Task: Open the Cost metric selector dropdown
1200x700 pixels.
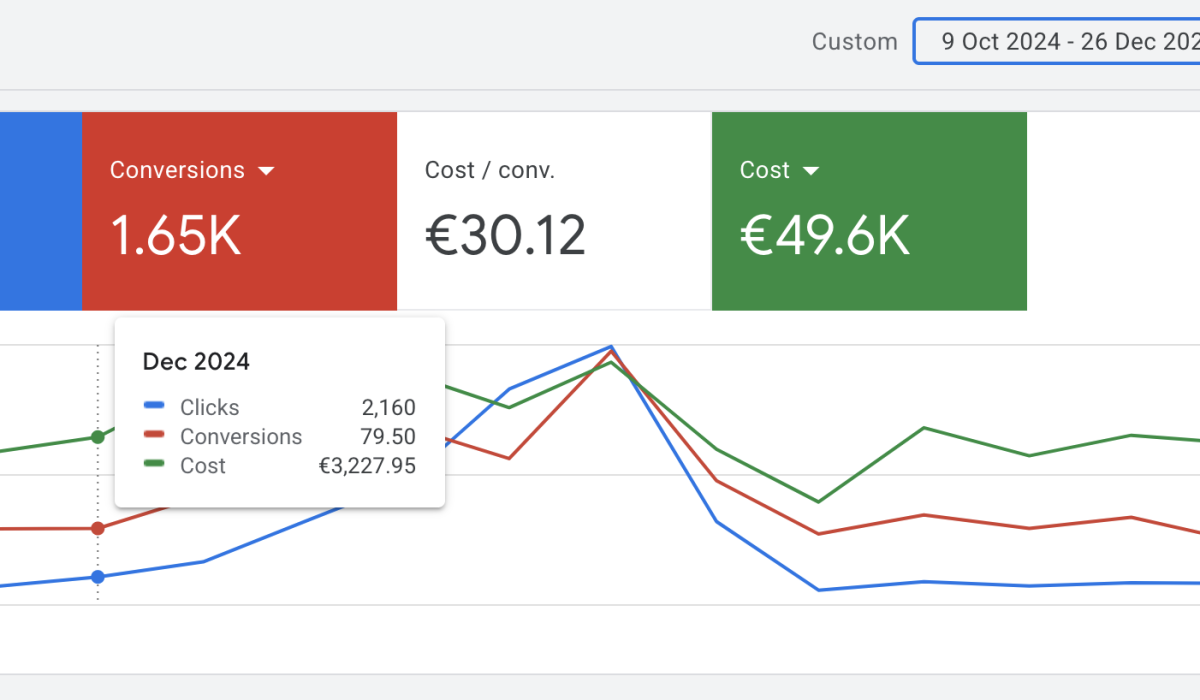Action: pyautogui.click(x=780, y=170)
